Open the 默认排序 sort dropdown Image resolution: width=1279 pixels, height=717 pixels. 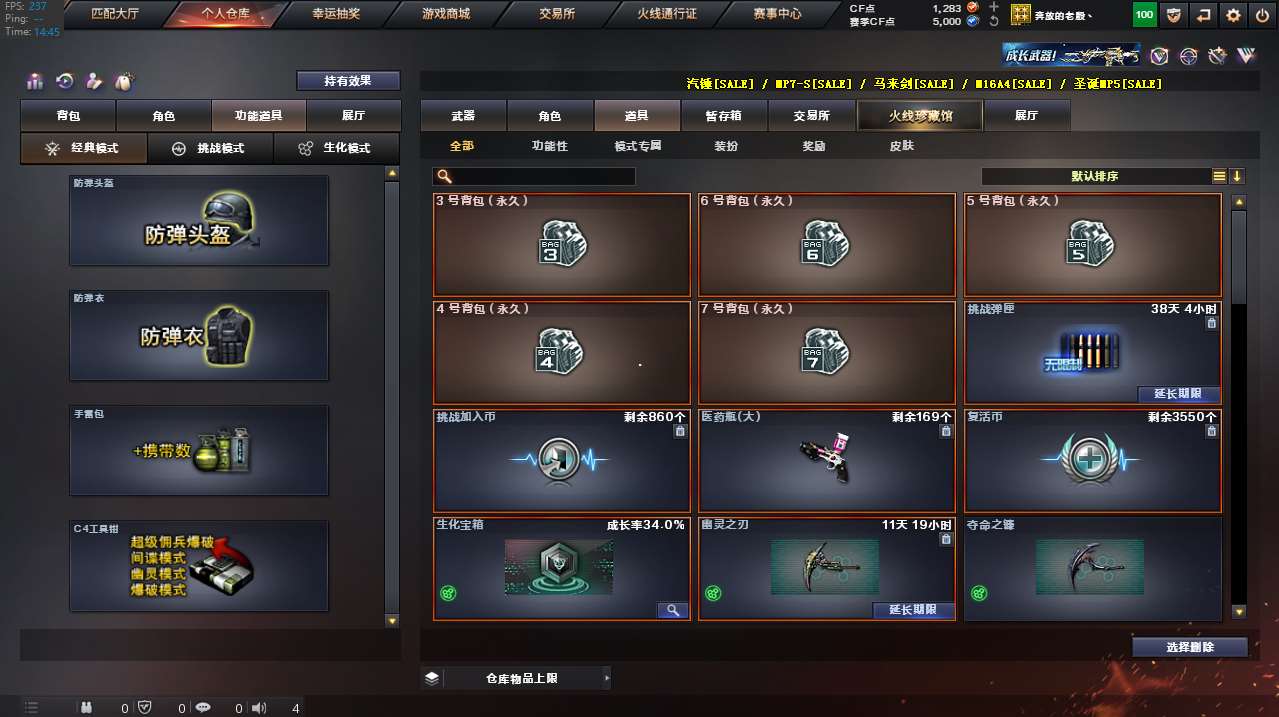pos(1096,176)
